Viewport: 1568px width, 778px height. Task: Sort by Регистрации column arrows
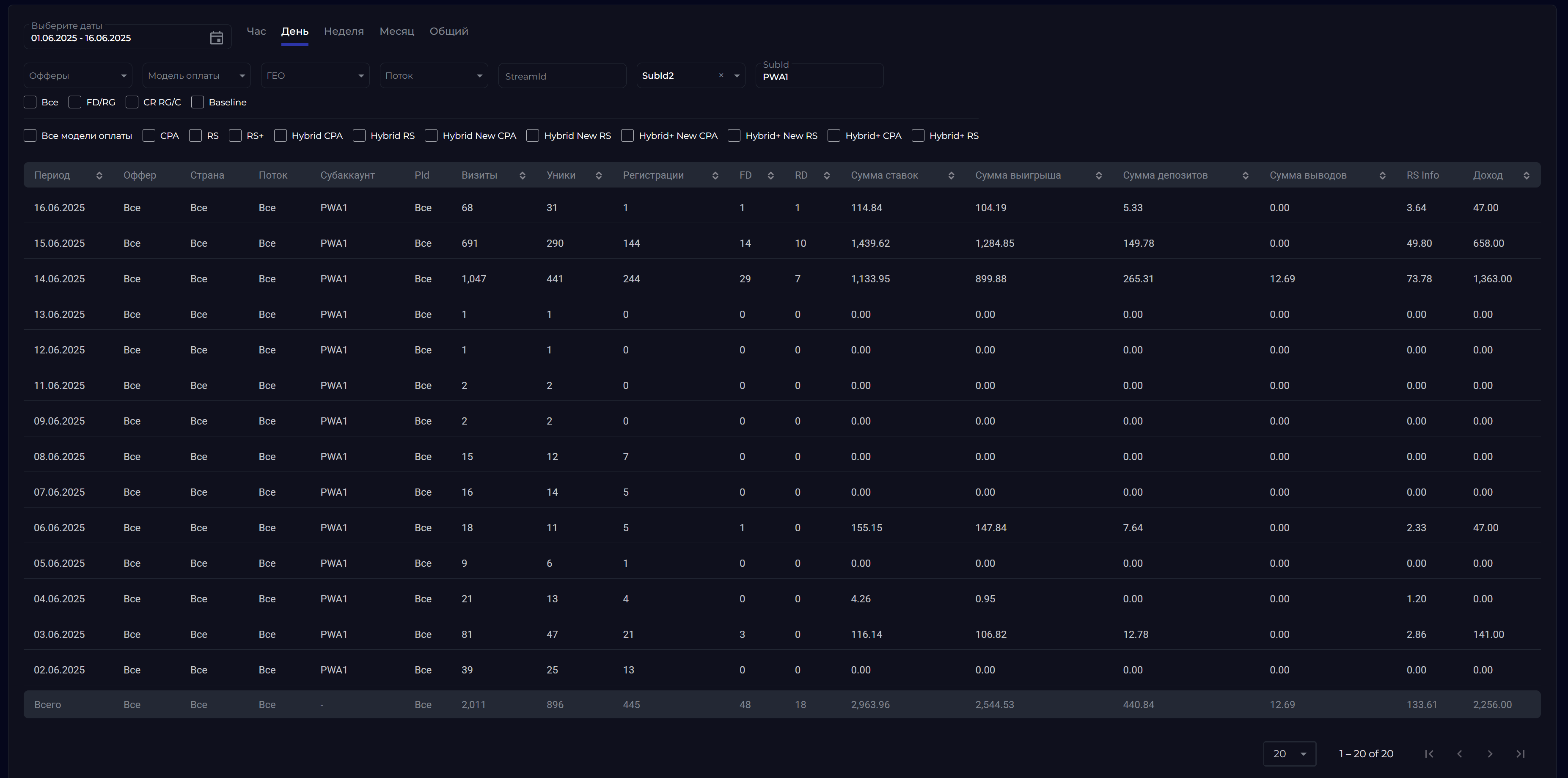click(x=715, y=176)
